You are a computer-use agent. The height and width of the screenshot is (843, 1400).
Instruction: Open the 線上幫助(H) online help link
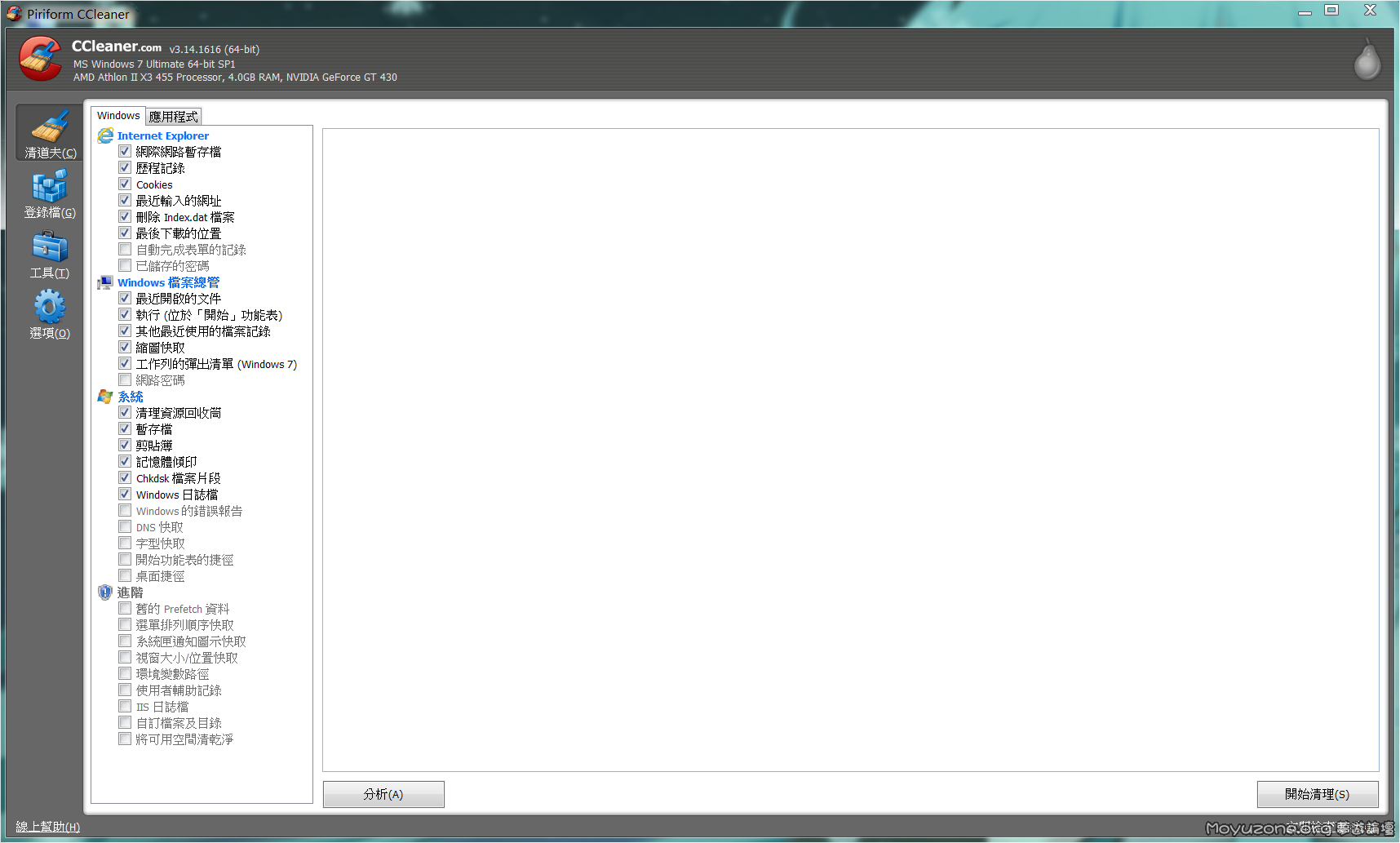pos(48,827)
